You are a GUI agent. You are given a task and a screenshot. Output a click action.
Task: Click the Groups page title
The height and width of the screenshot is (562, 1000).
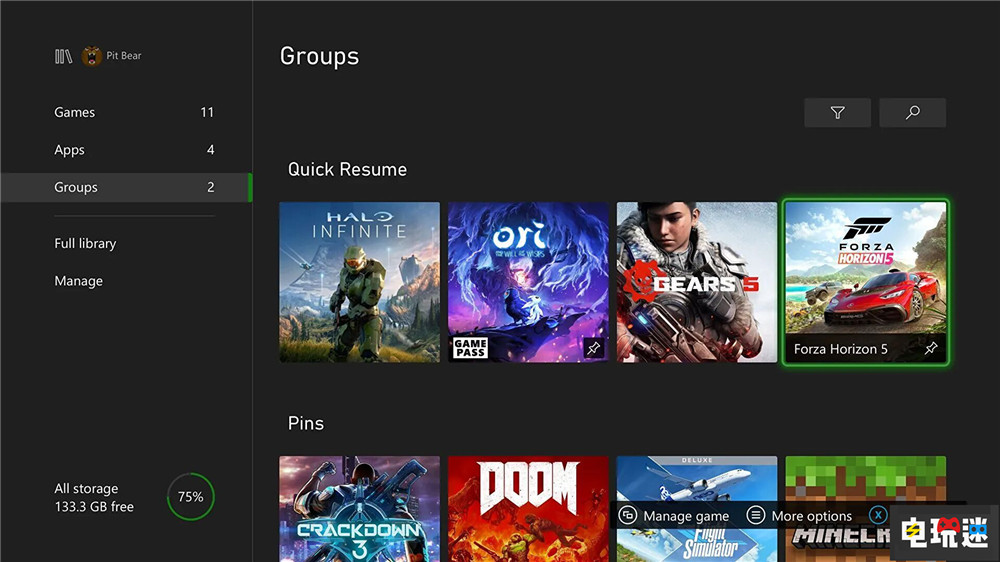click(320, 56)
